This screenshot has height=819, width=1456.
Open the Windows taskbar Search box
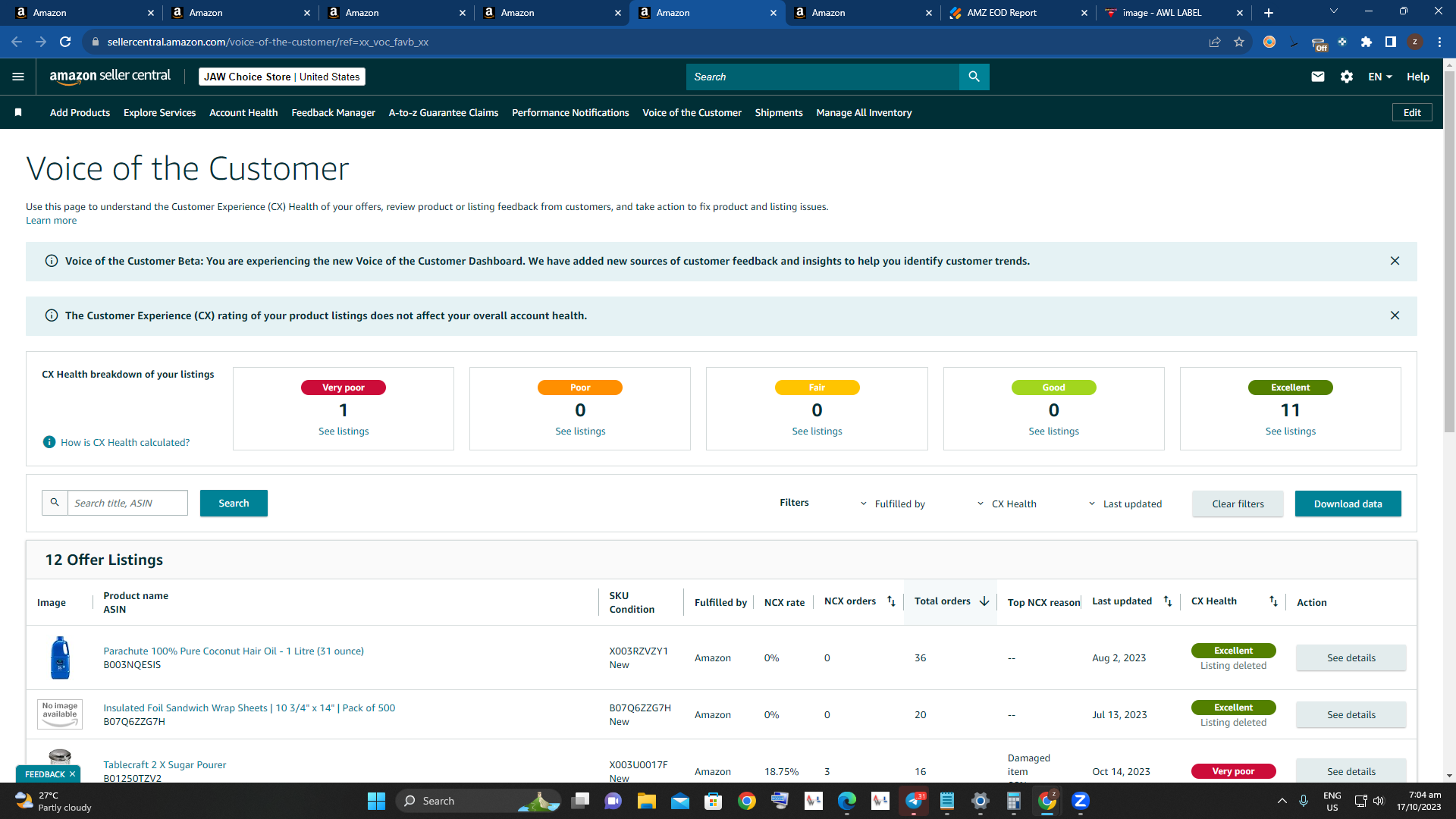pyautogui.click(x=478, y=801)
